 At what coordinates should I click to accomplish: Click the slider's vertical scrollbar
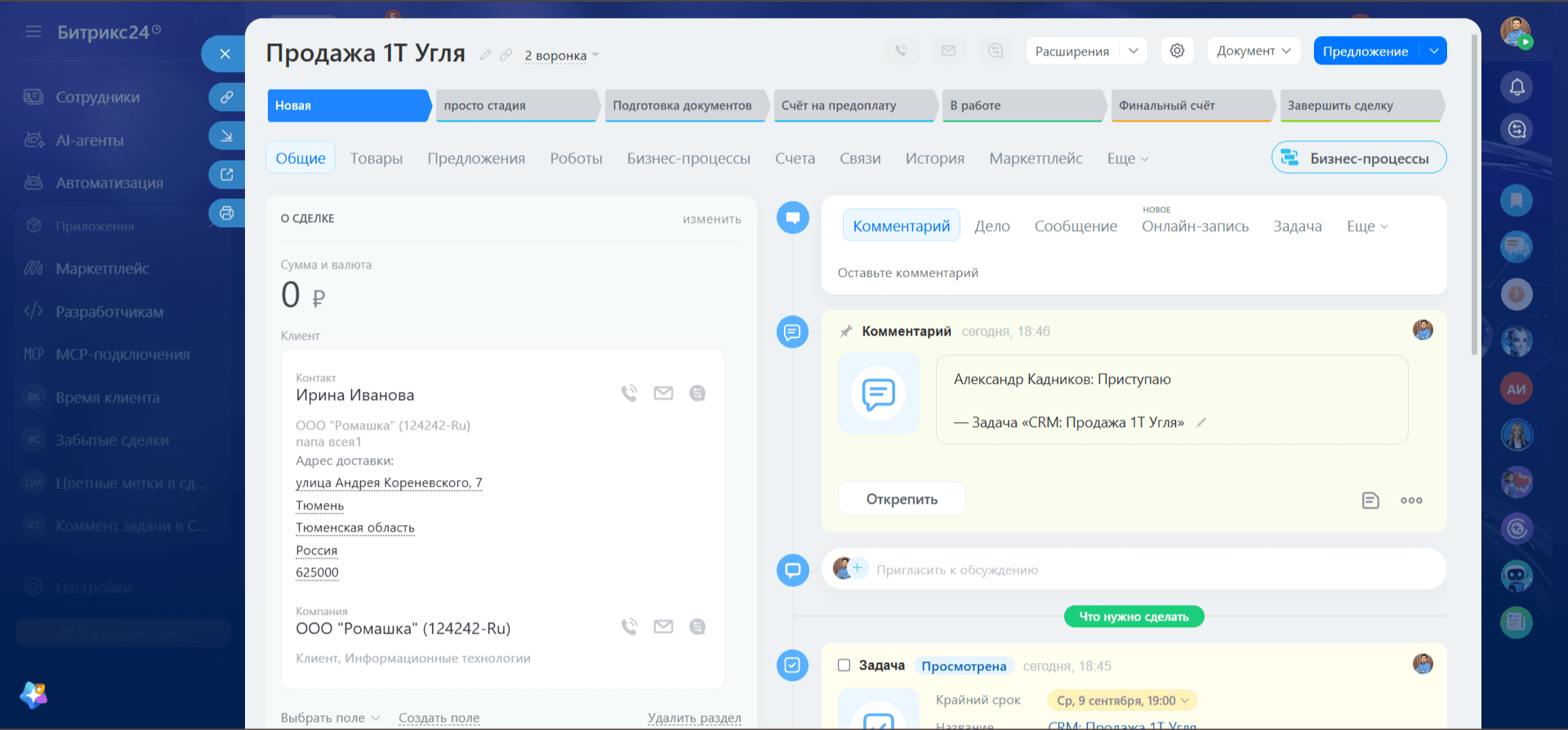pos(1474,194)
